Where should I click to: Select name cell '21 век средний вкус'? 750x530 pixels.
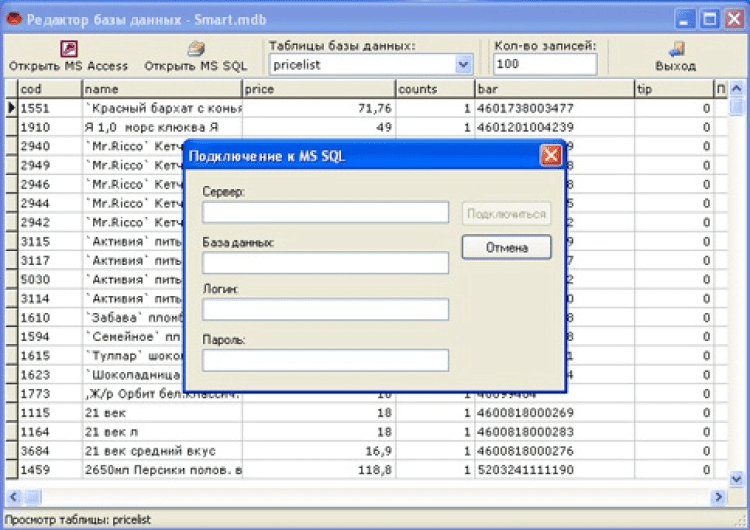[162, 451]
